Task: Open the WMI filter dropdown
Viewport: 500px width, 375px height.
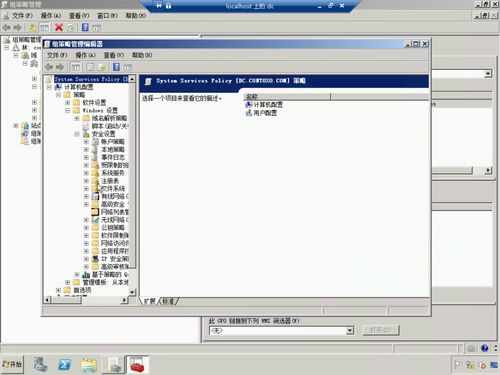Action: coord(349,331)
